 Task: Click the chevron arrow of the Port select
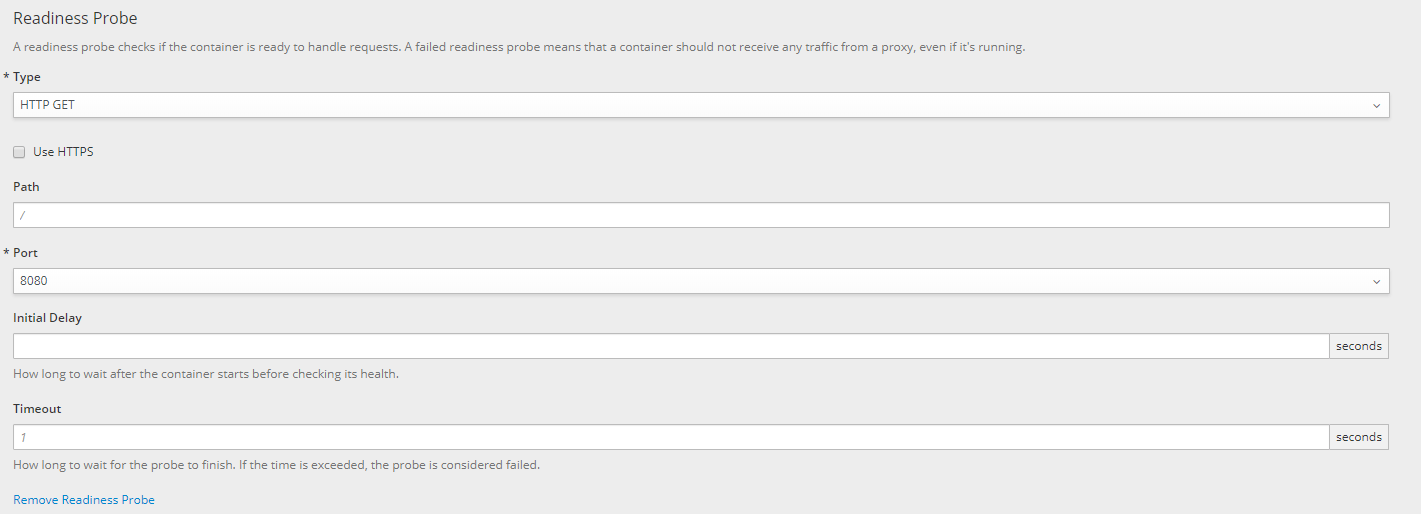coord(1376,281)
